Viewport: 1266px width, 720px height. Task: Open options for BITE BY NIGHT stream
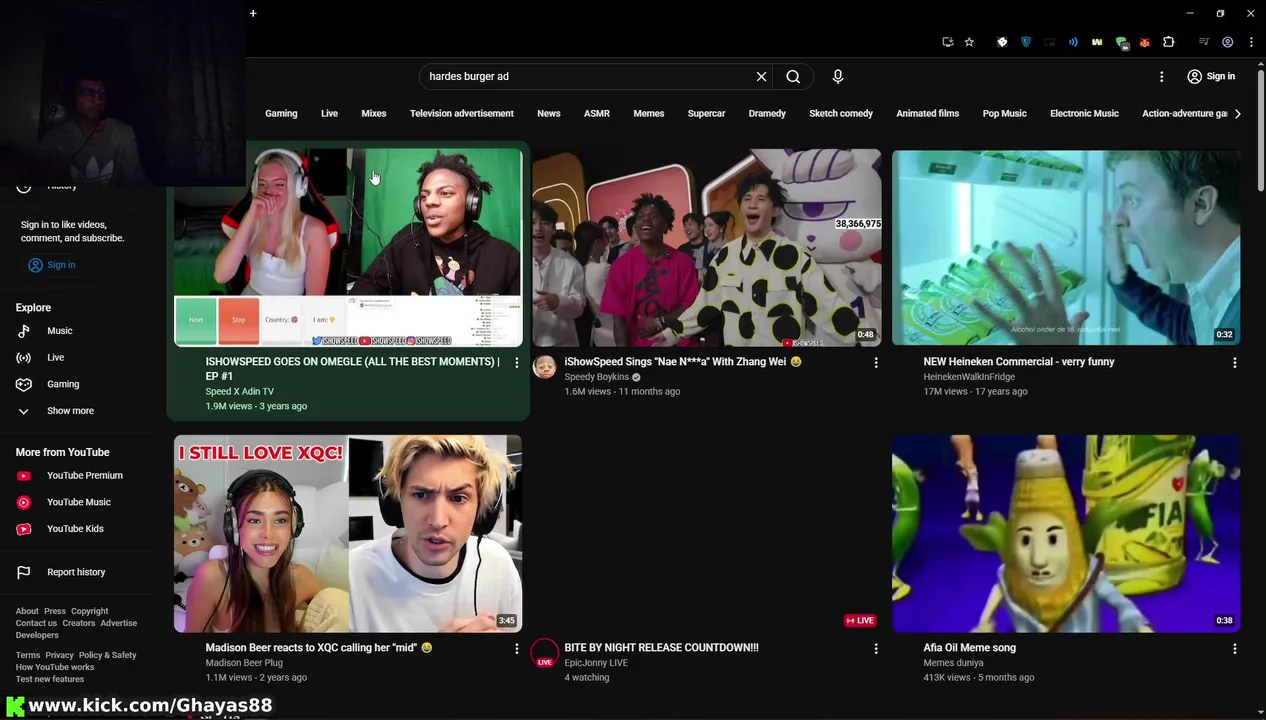(876, 649)
